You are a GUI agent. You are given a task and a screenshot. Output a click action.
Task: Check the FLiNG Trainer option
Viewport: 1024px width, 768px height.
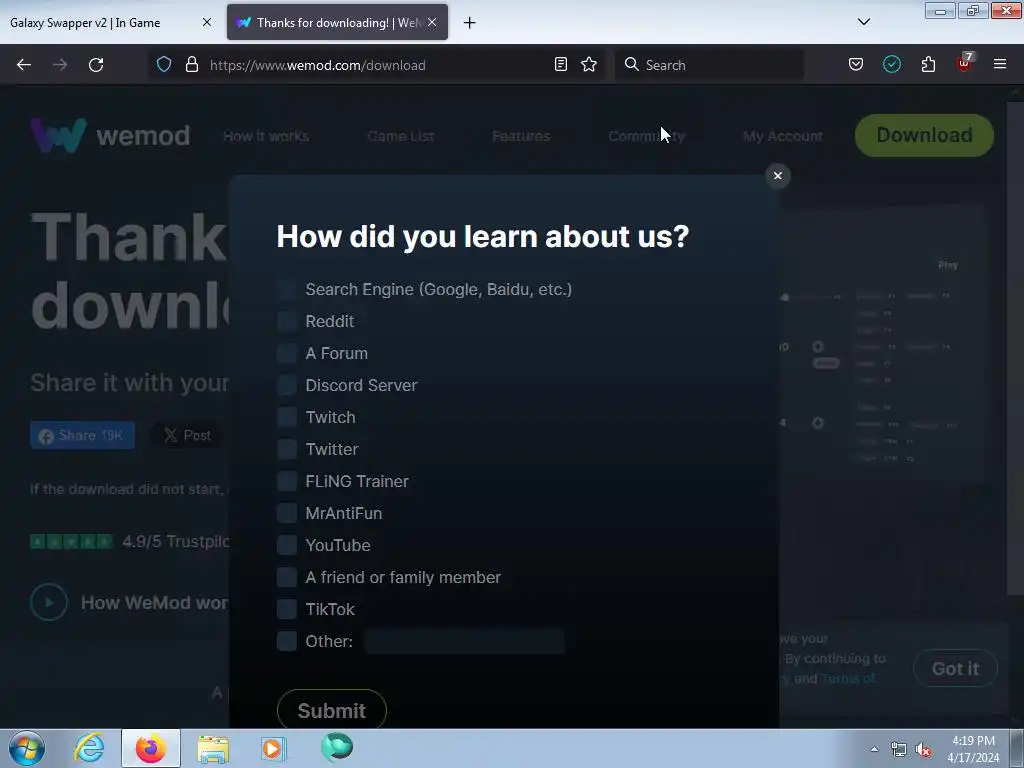(x=287, y=481)
